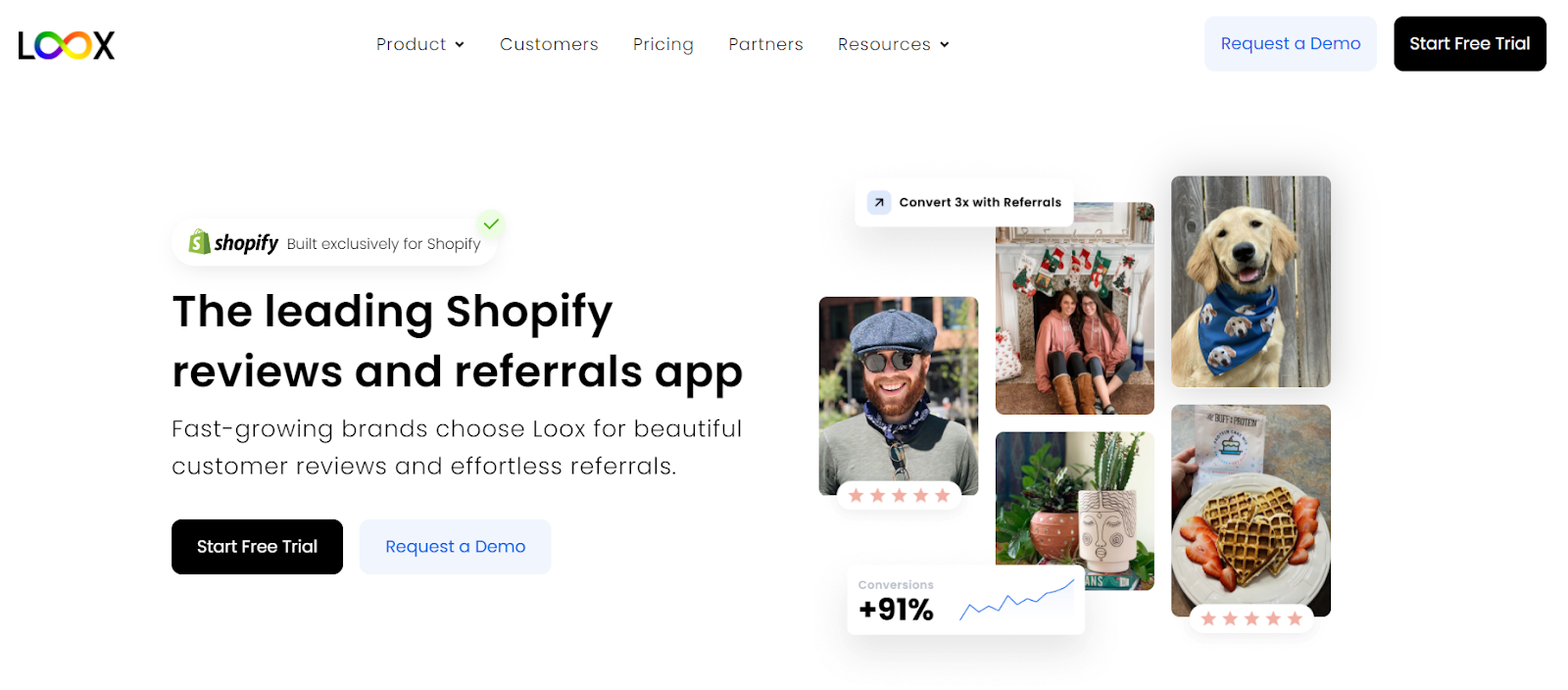Click the green checkmark badge icon
The width and height of the screenshot is (1568, 690).
[491, 224]
